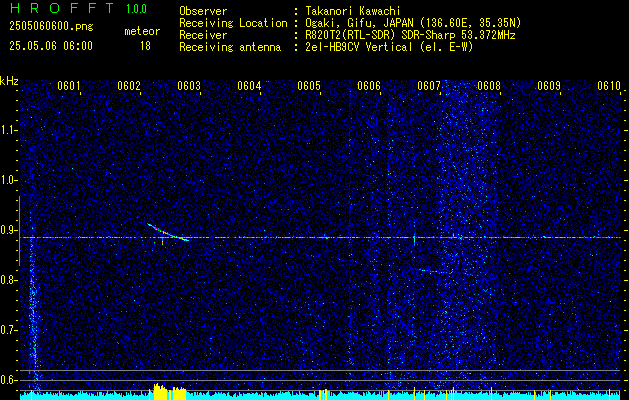Click the Receiver field label
This screenshot has width=629, height=400.
[x=203, y=35]
